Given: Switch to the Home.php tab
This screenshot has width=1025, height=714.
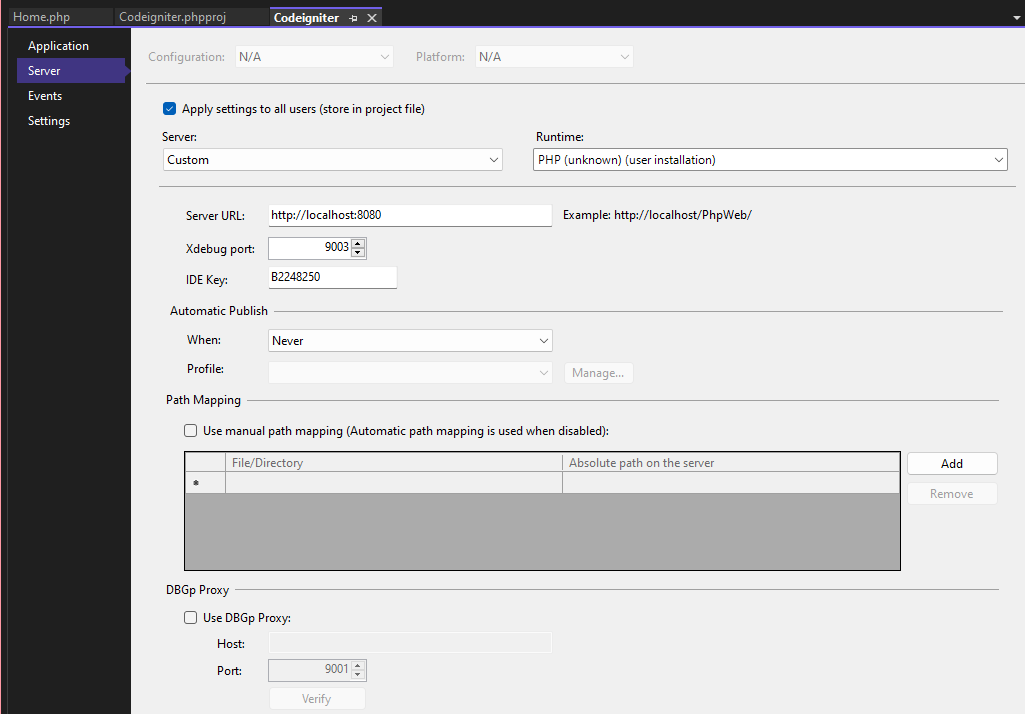Looking at the screenshot, I should coord(41,18).
